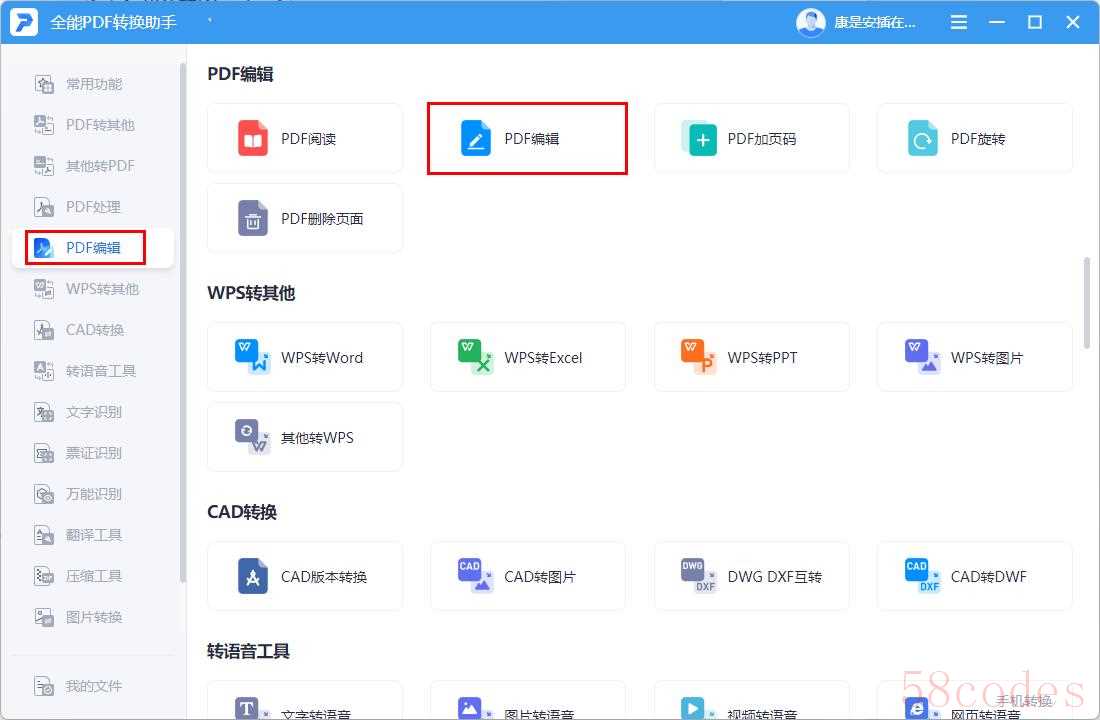Screen dimensions: 1100x720
Task: Open the DWG DXF互转 icon
Action: coord(699,575)
